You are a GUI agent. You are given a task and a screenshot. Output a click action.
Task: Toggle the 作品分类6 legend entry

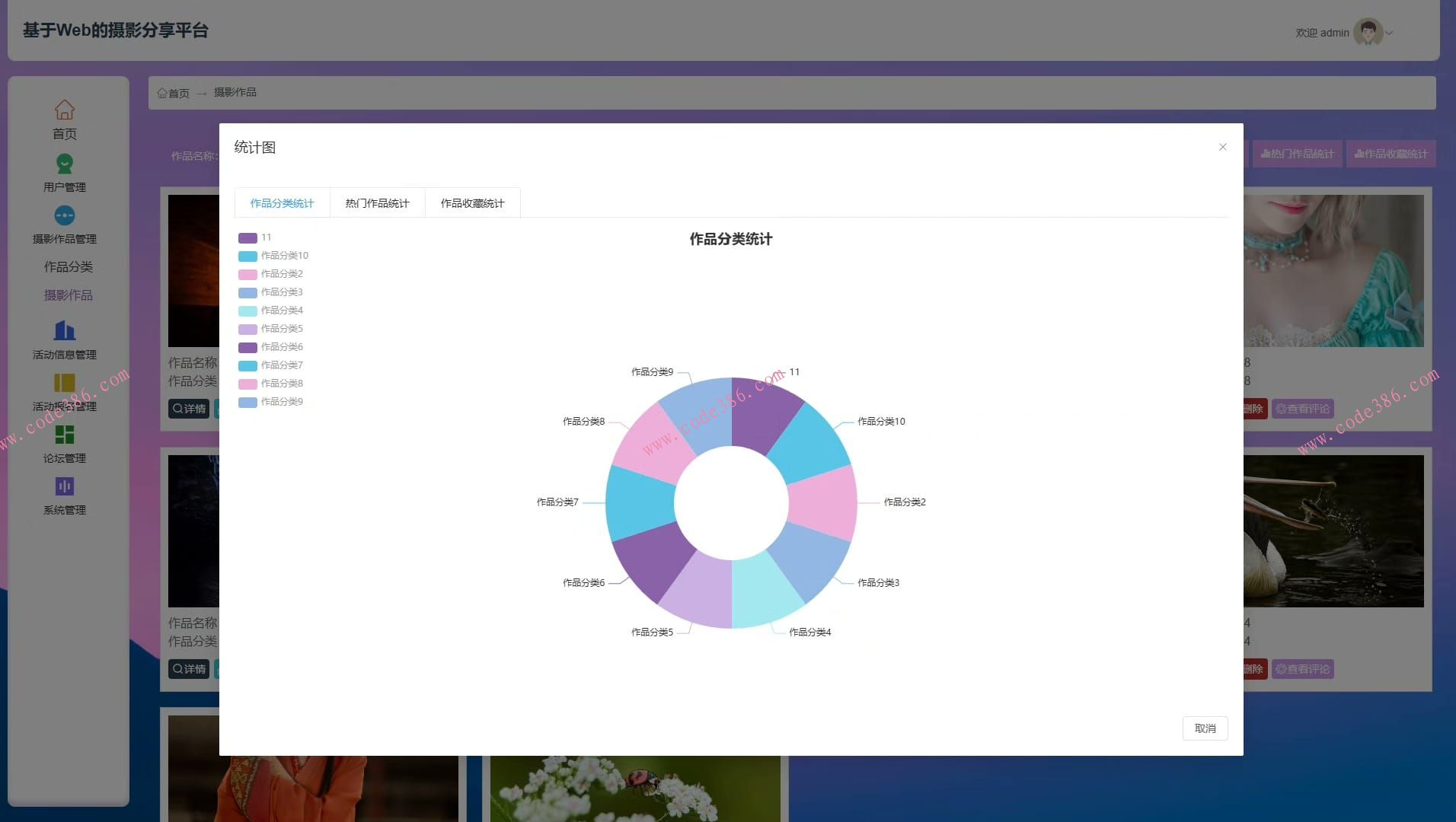[x=270, y=347]
